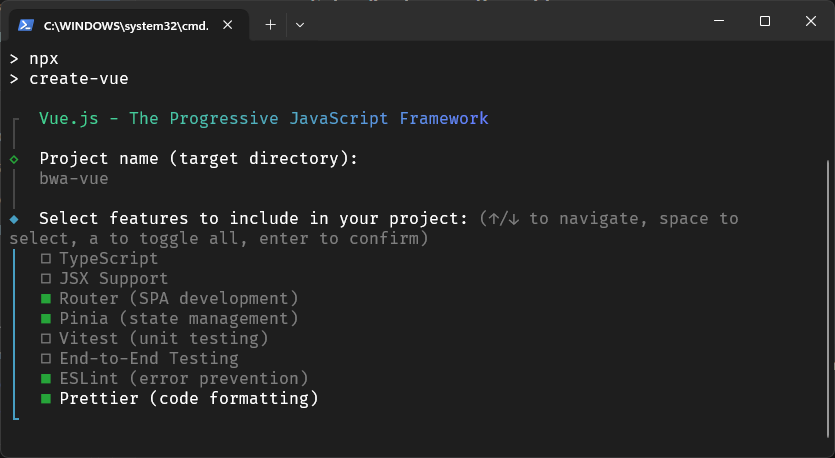Click 'Prettier (code formatting)' text
This screenshot has height=458, width=835.
[189, 398]
